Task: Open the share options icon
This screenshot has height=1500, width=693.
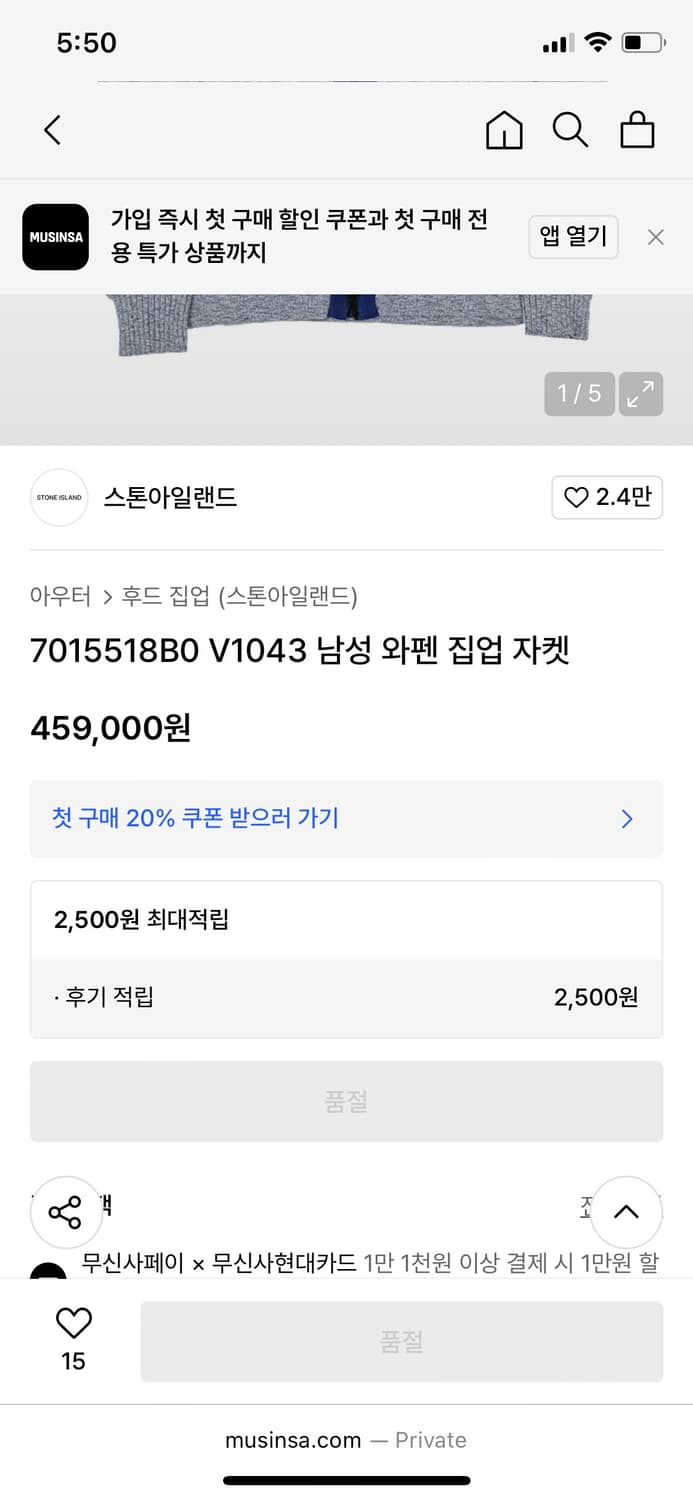Action: pos(66,1212)
